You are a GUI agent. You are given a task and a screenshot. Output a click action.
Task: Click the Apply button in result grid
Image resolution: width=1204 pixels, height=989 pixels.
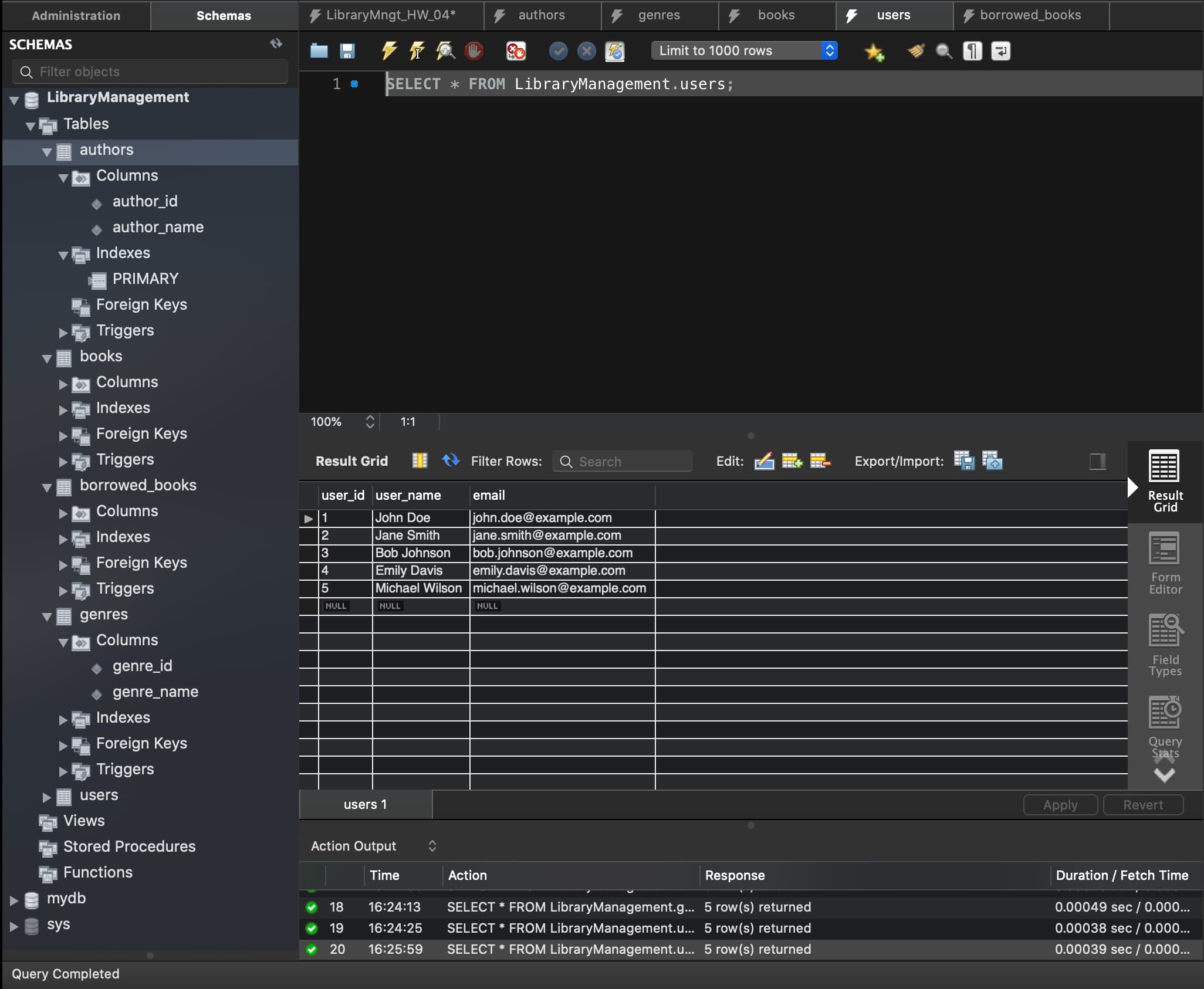(x=1060, y=804)
